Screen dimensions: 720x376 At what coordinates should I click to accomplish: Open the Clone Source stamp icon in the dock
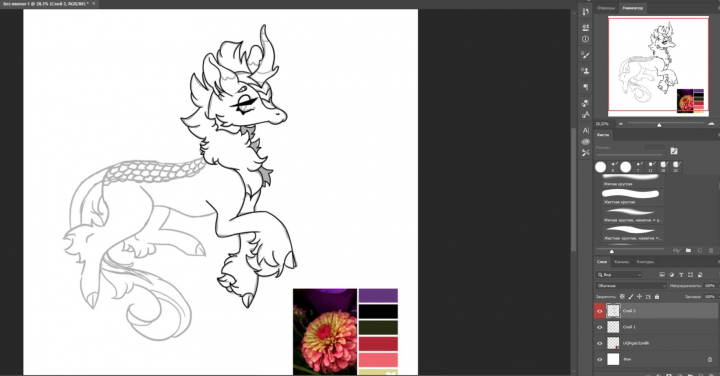pos(585,71)
